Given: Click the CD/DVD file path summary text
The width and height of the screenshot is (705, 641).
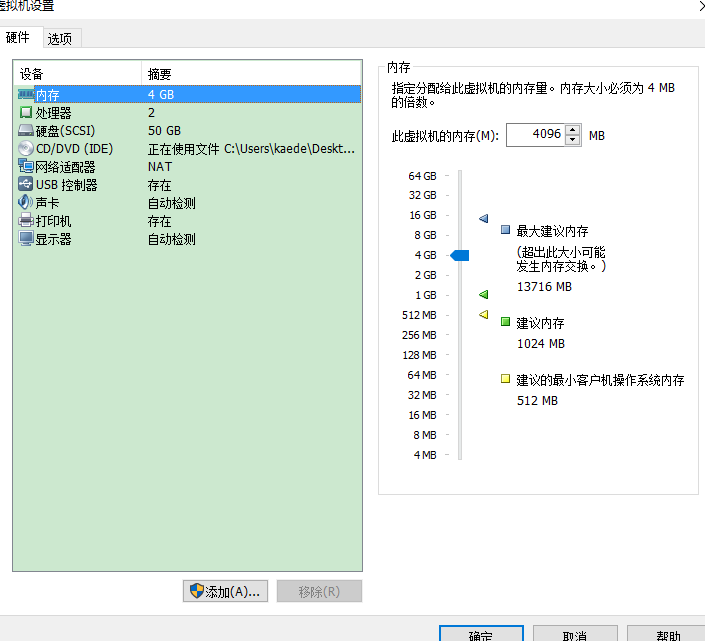Looking at the screenshot, I should tap(251, 149).
